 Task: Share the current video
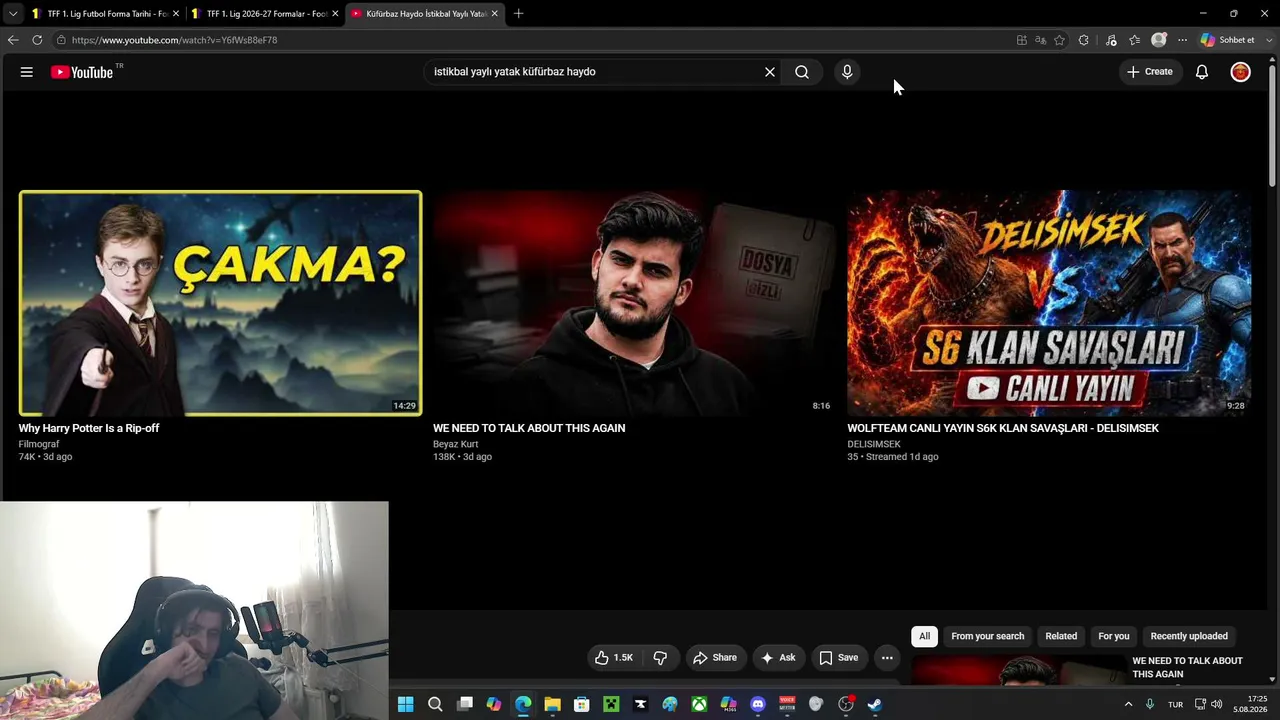(x=714, y=658)
